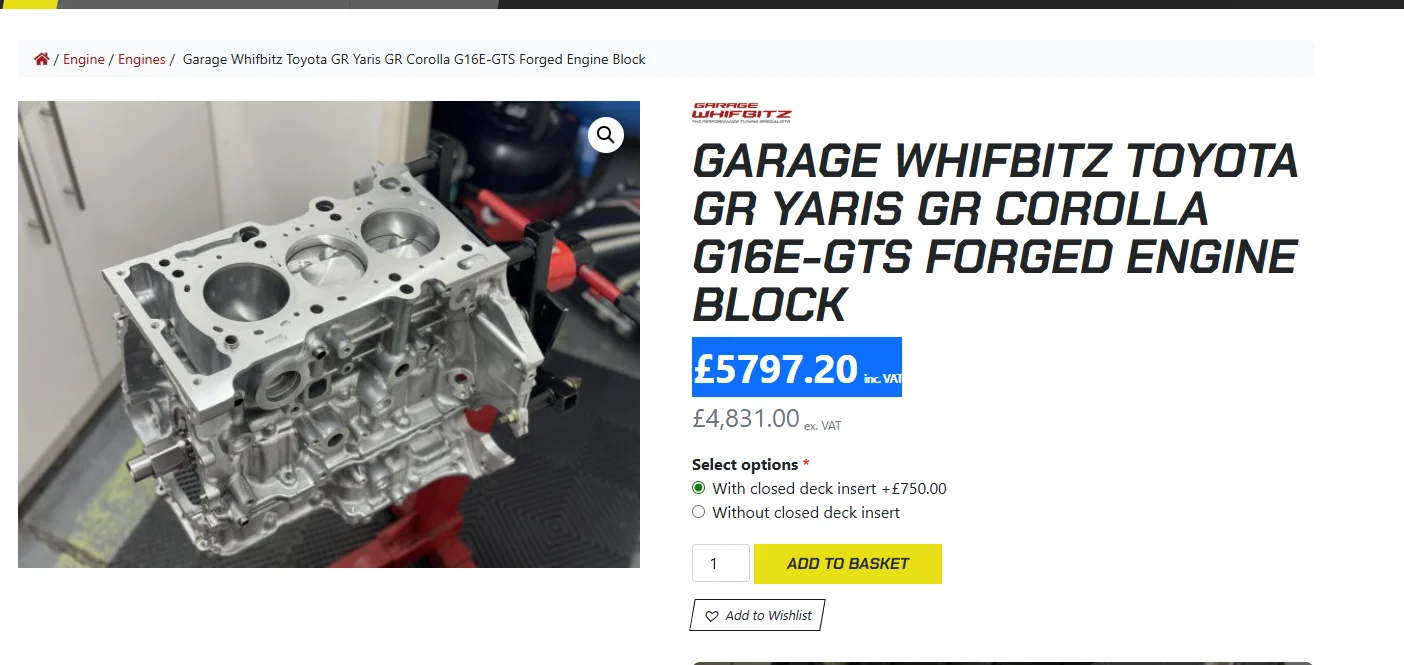Click the heart icon beside Add to Wishlist

[x=712, y=616]
